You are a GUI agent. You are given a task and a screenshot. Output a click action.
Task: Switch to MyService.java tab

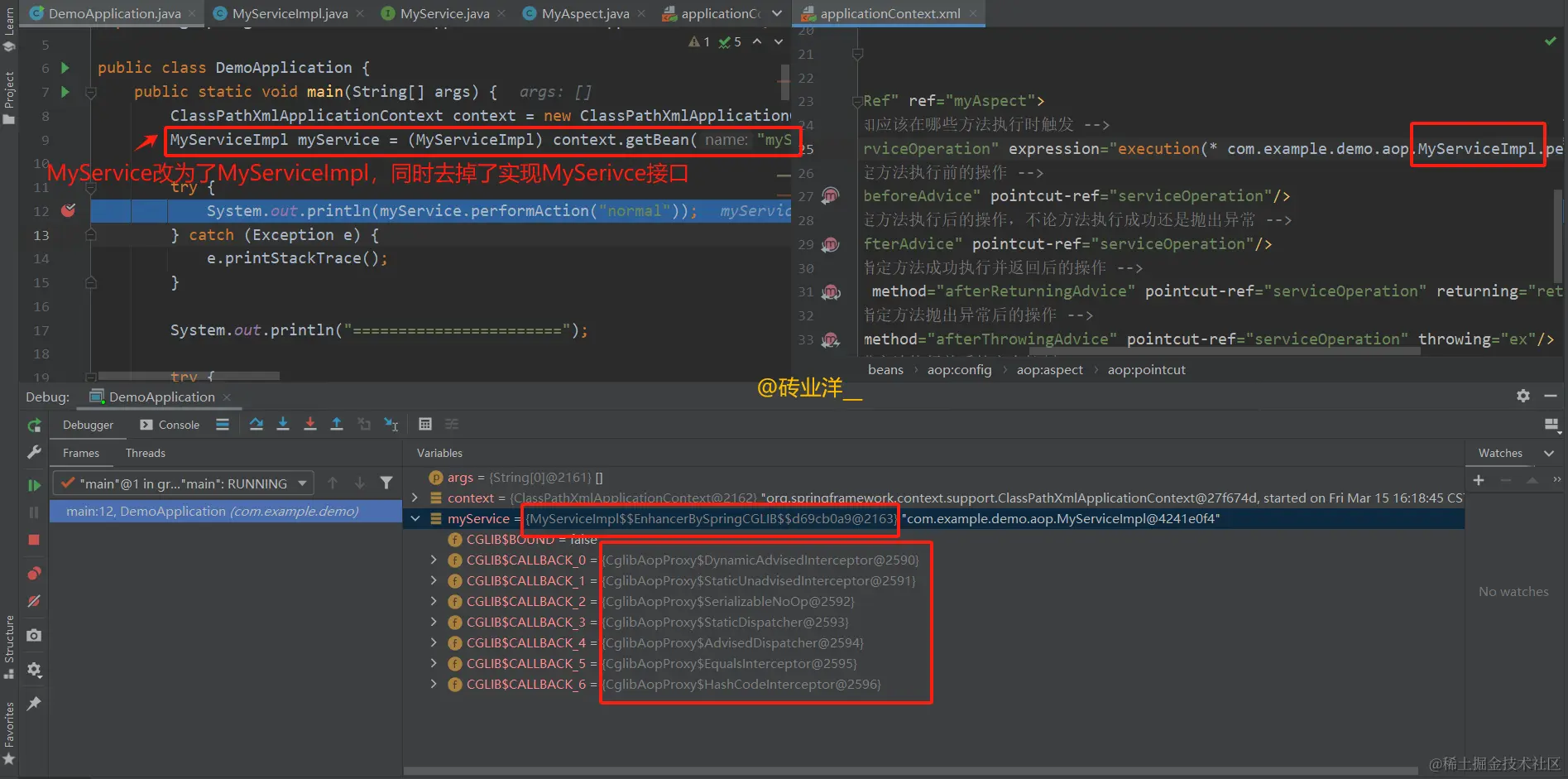tap(444, 13)
